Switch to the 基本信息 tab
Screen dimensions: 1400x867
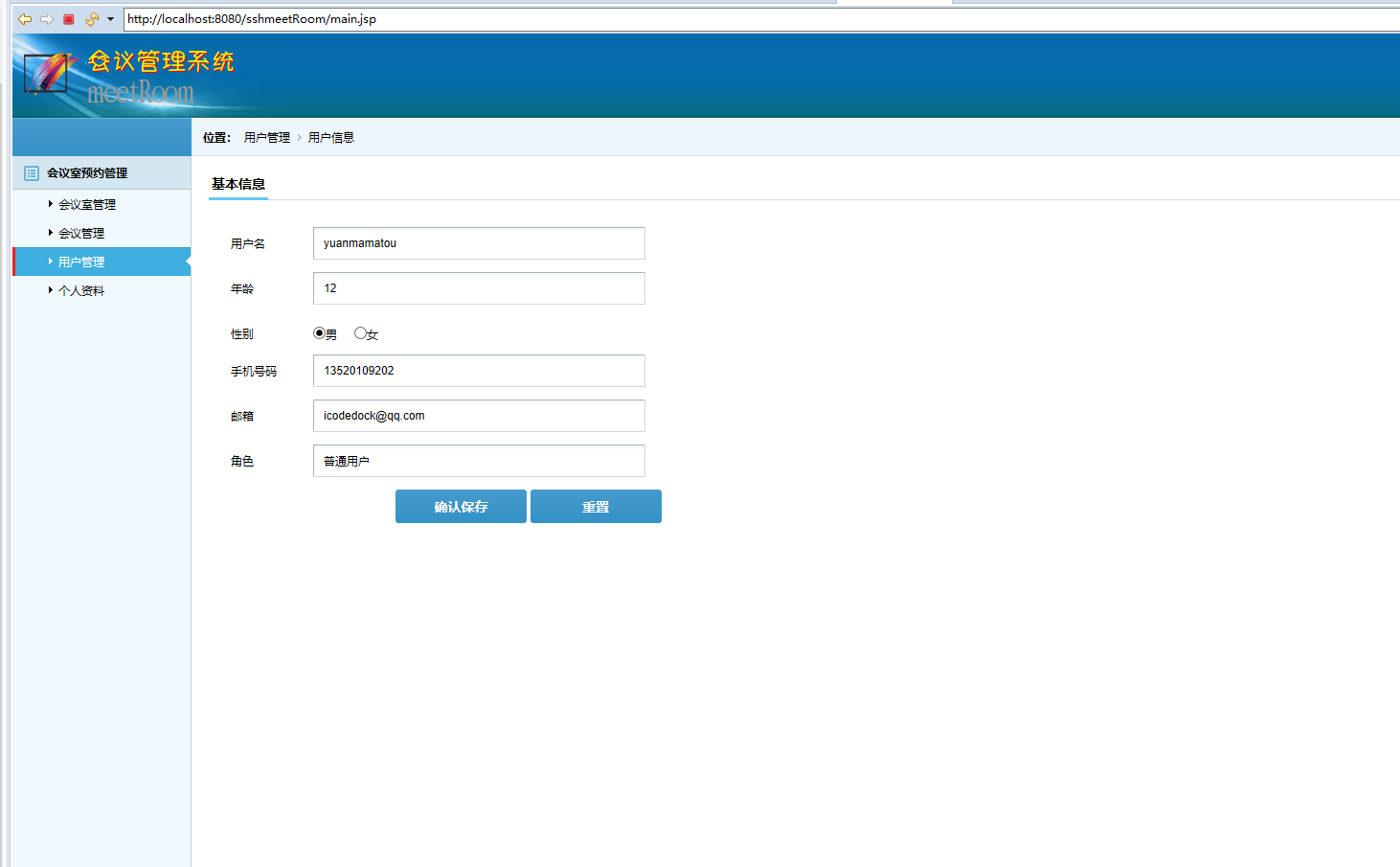(x=237, y=183)
